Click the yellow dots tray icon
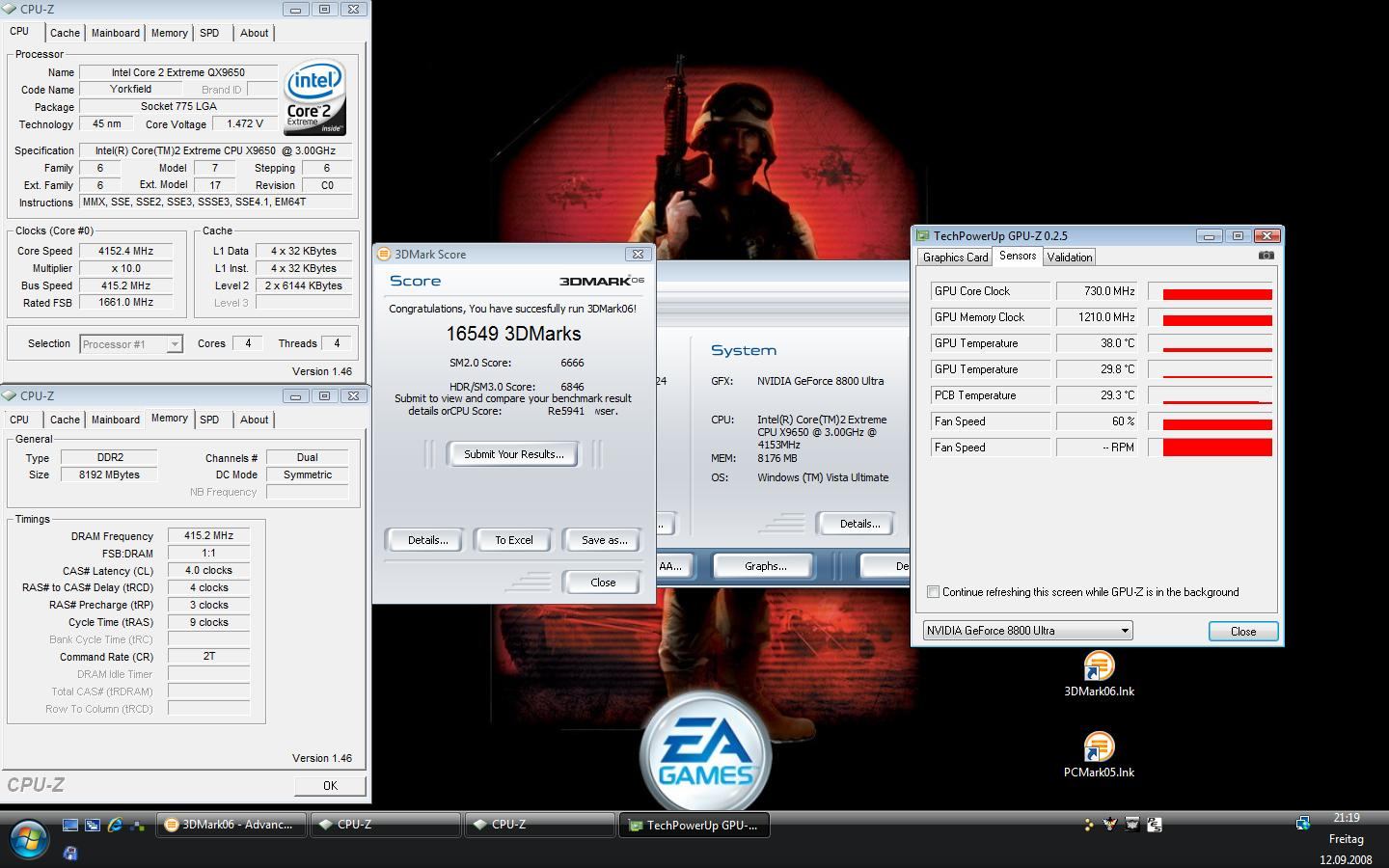The width and height of the screenshot is (1389, 868). pos(1088,825)
